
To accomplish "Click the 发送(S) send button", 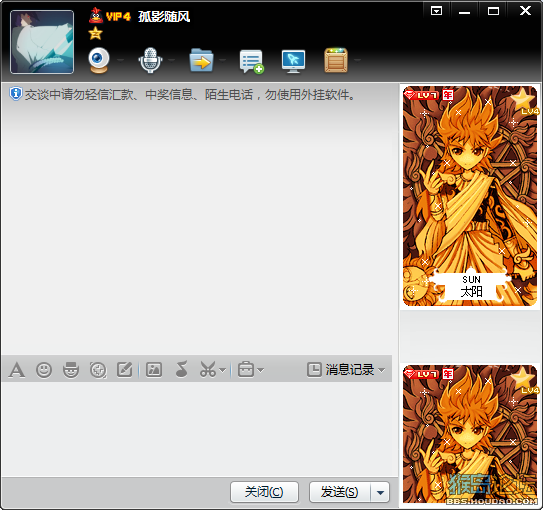I will pyautogui.click(x=340, y=492).
